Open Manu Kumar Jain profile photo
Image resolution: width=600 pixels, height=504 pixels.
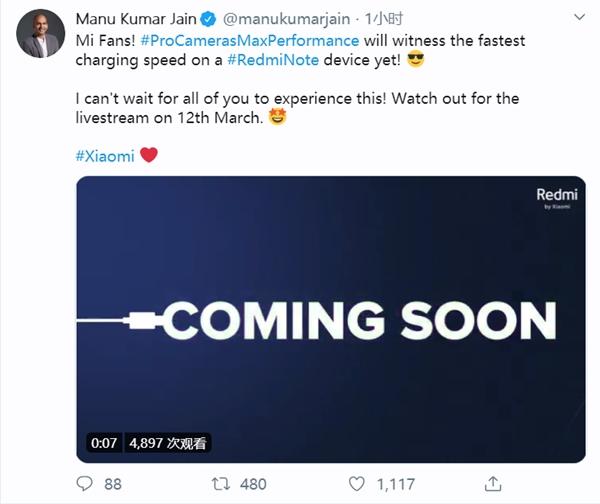tap(41, 34)
